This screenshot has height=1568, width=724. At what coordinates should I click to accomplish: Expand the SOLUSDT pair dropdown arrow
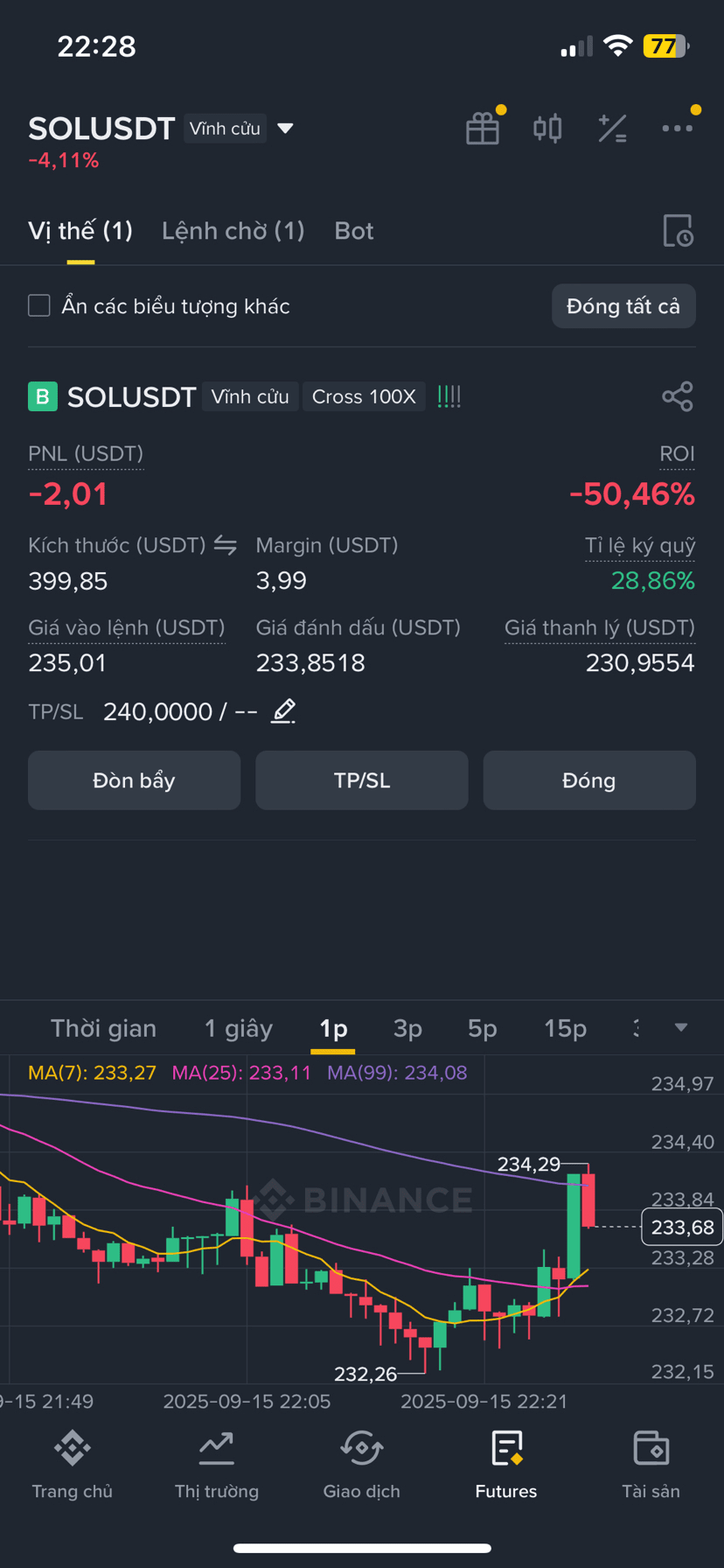285,129
